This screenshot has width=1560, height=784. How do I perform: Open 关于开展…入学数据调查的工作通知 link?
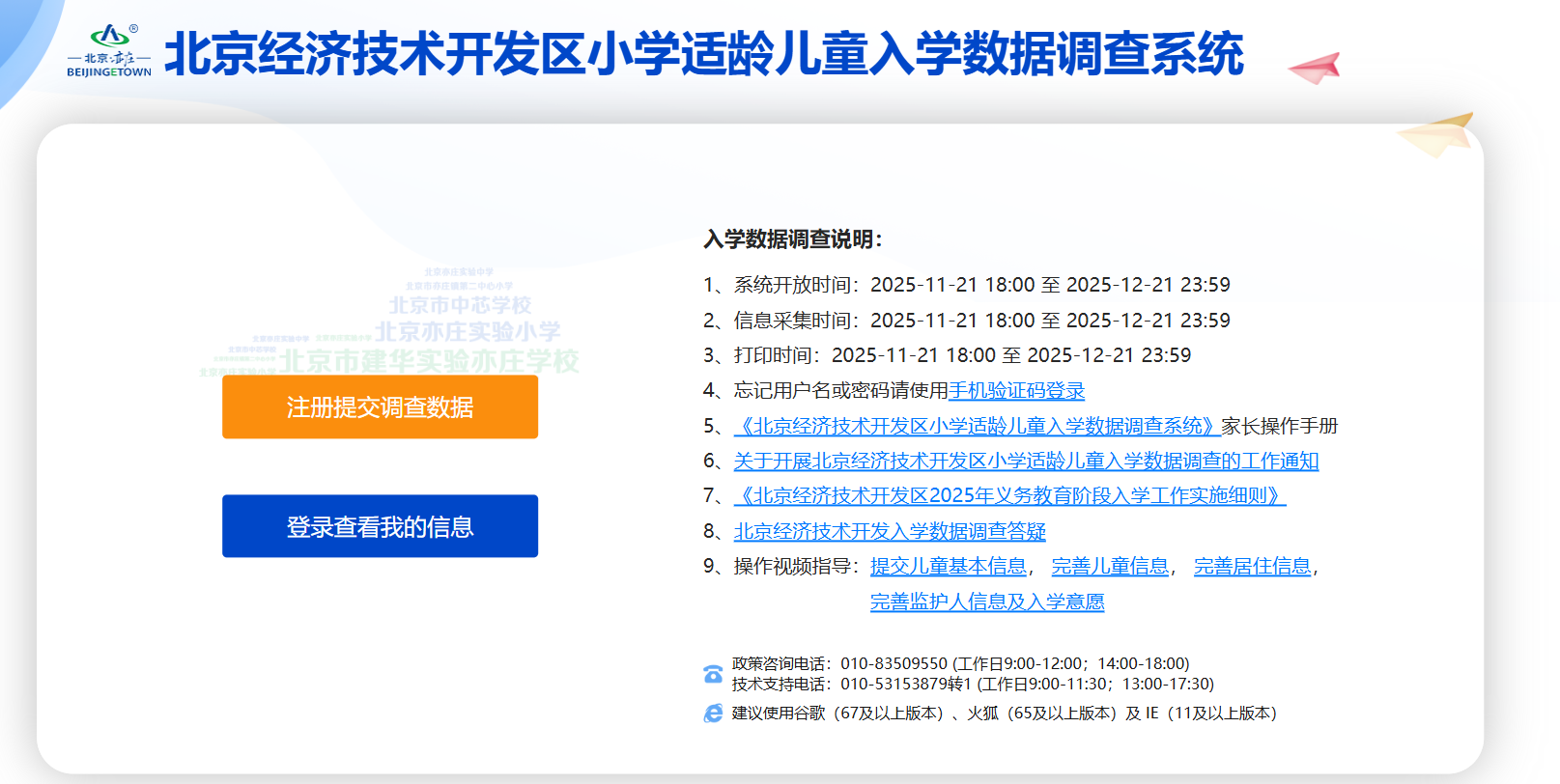[1026, 462]
